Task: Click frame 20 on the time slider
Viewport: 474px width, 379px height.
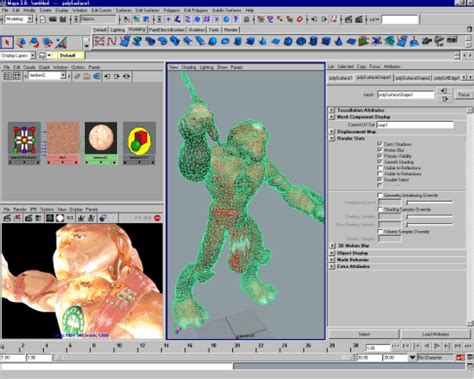Action: click(237, 347)
